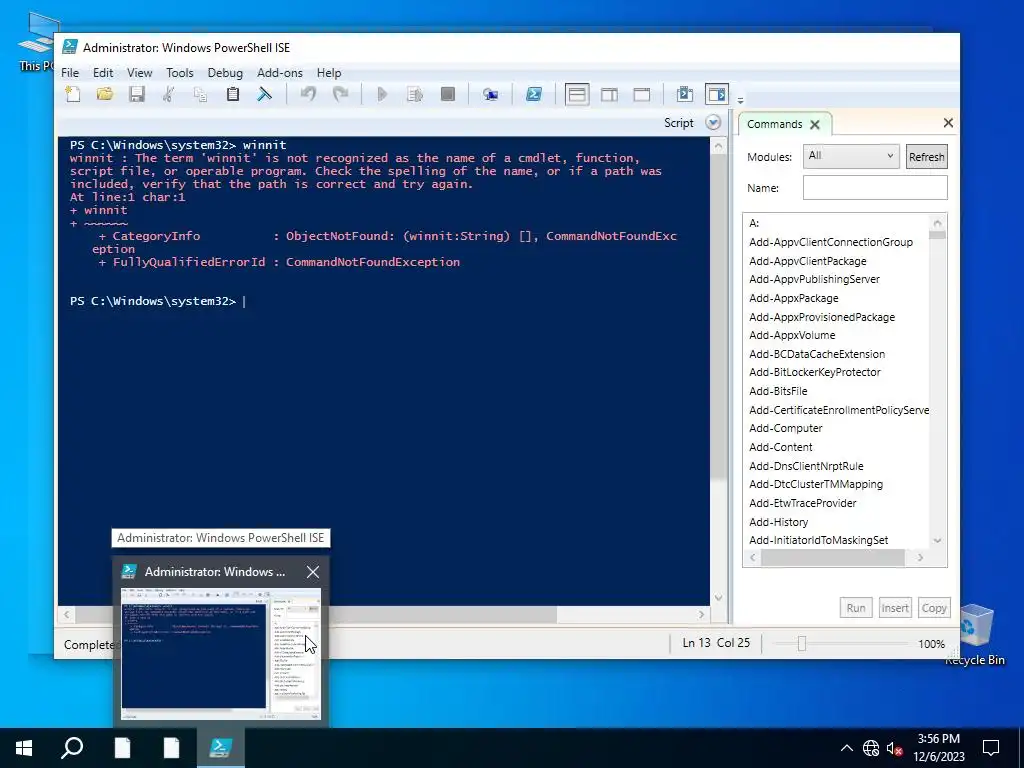Image resolution: width=1024 pixels, height=768 pixels.
Task: Show Command window toolbar icon
Action: [x=684, y=94]
